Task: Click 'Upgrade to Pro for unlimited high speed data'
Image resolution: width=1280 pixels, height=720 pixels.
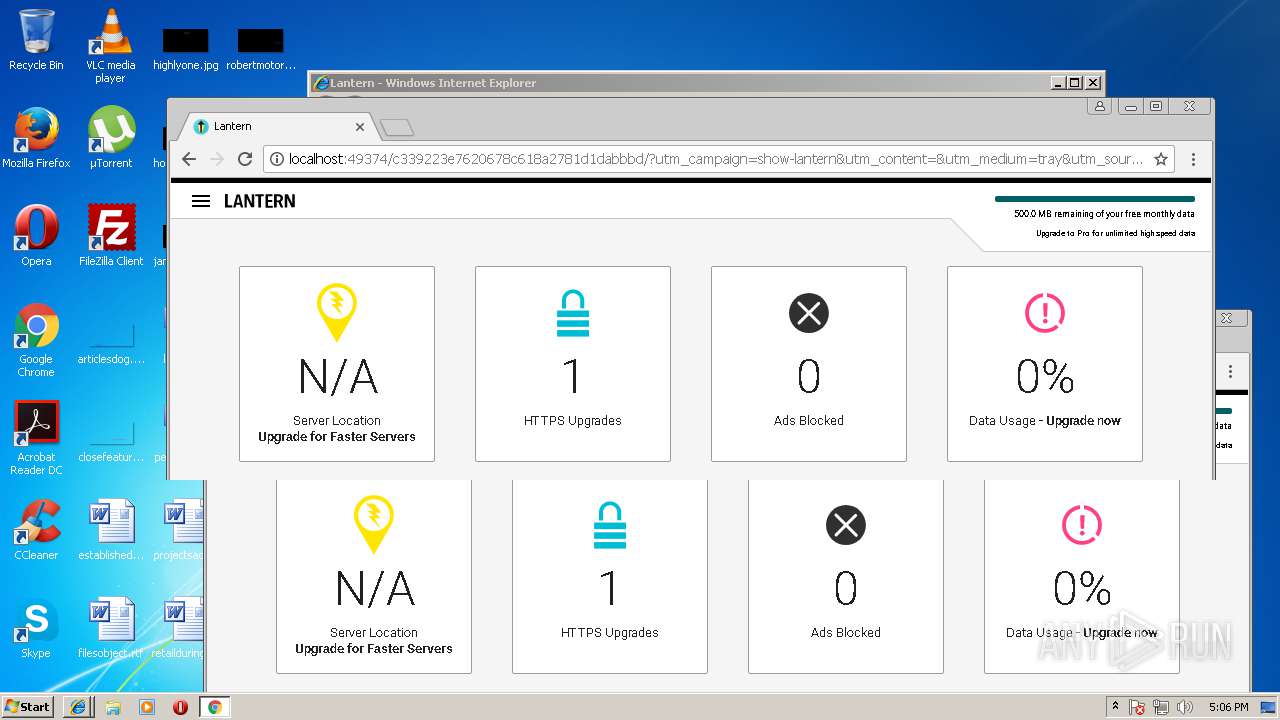Action: tap(1115, 233)
